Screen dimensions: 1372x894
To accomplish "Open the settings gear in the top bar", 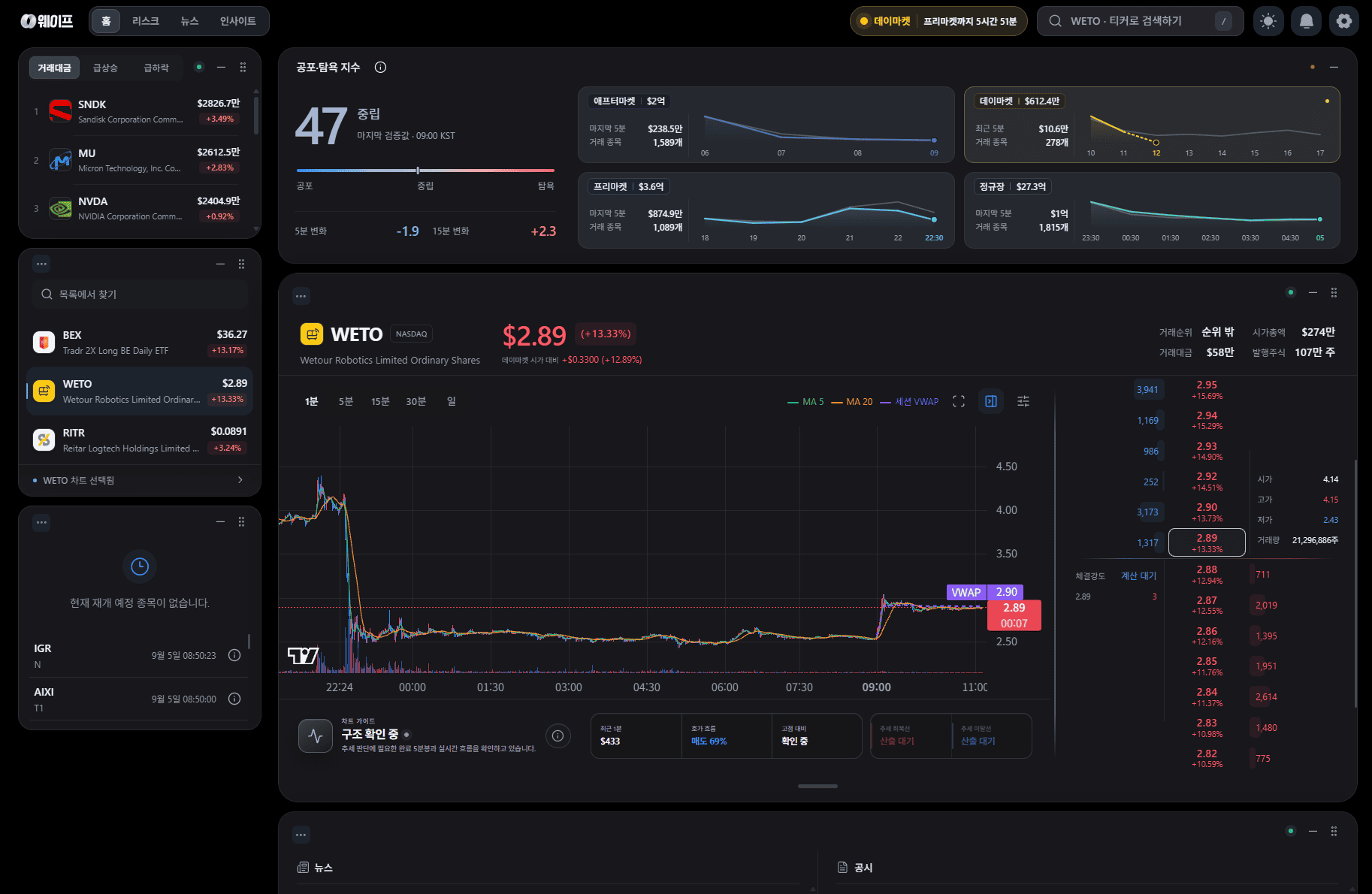I will click(x=1343, y=21).
